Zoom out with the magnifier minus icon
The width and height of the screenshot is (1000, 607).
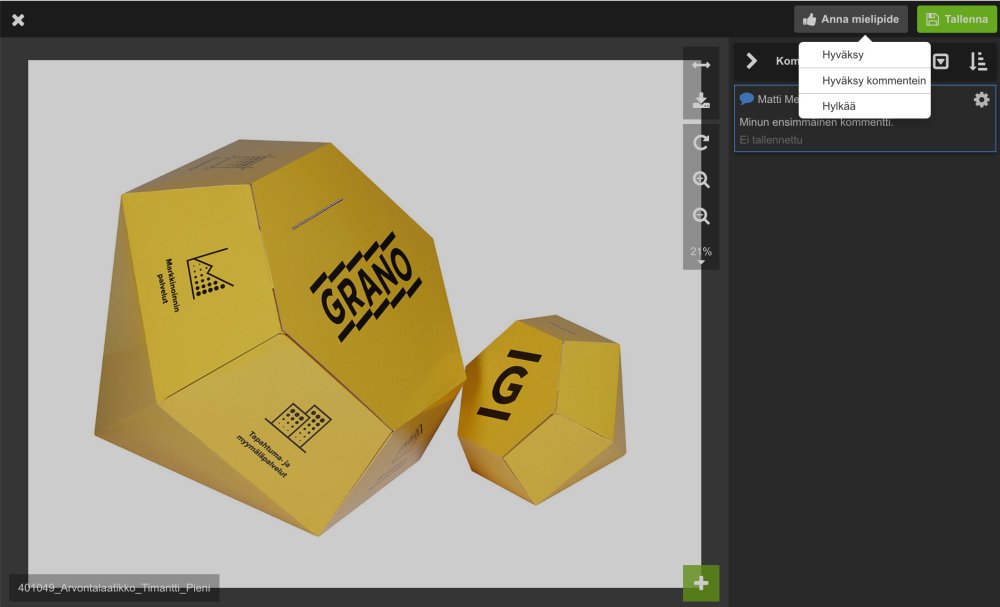coord(701,216)
